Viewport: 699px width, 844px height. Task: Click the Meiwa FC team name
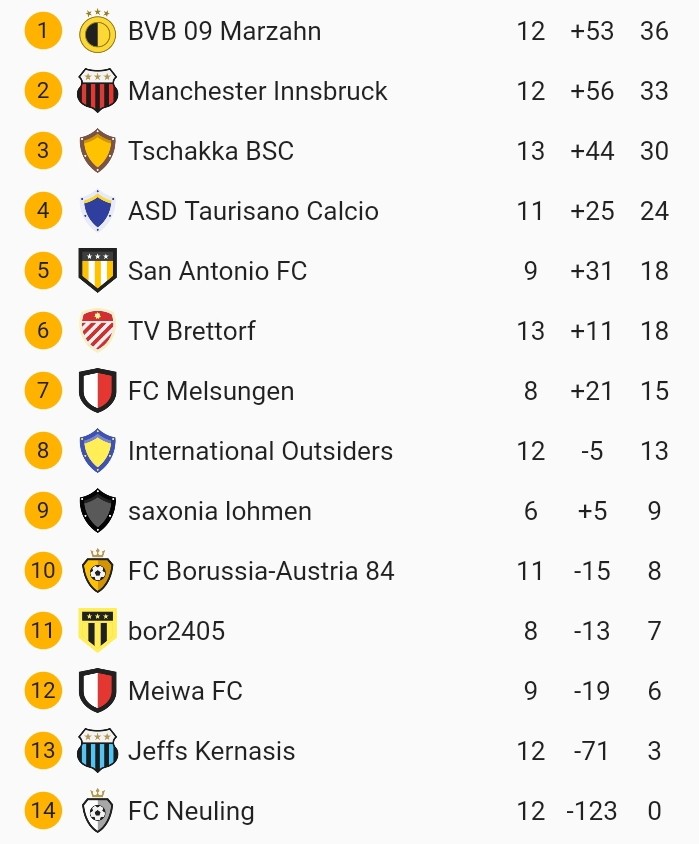tap(185, 691)
